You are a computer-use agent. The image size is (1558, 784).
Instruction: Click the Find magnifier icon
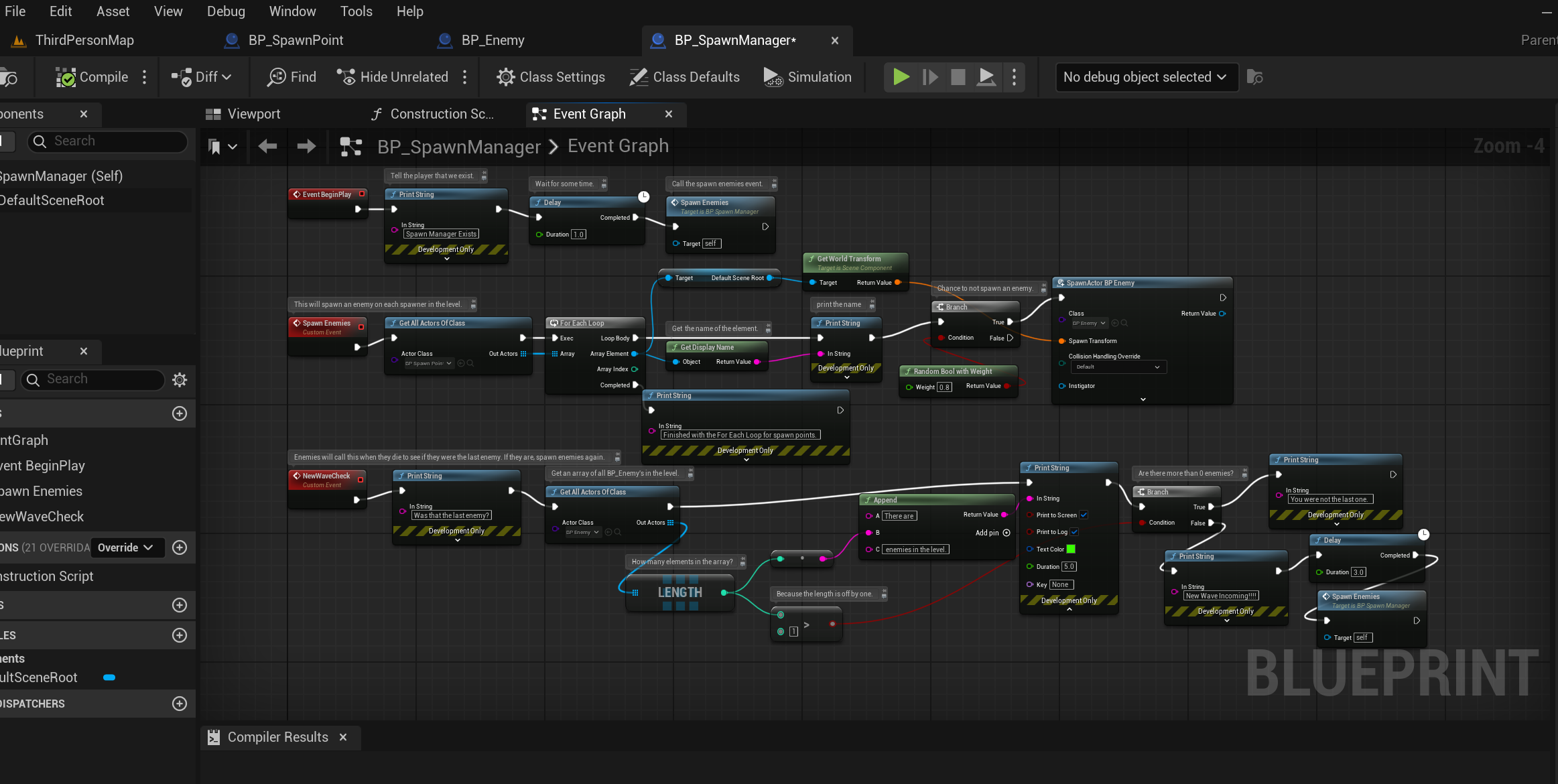pos(276,77)
